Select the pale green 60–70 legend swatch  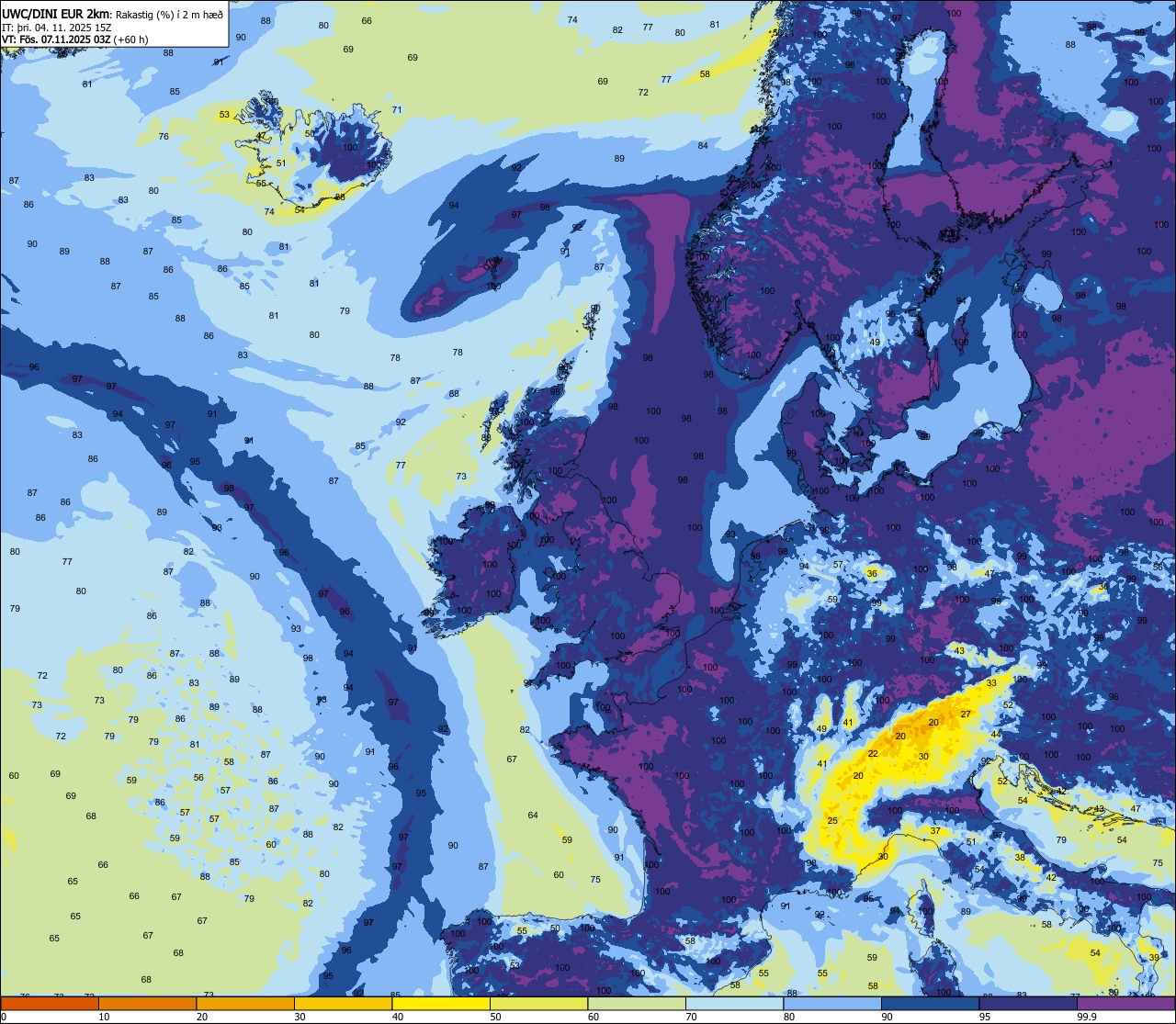[x=637, y=1003]
